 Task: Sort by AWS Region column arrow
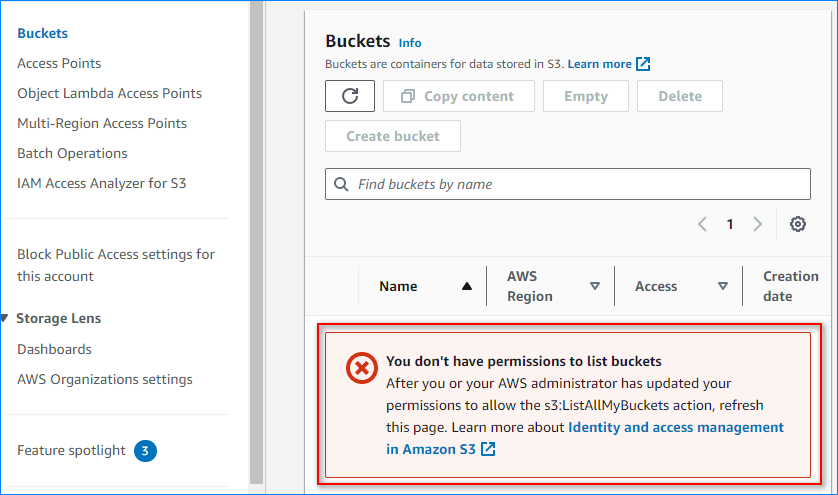(x=594, y=286)
